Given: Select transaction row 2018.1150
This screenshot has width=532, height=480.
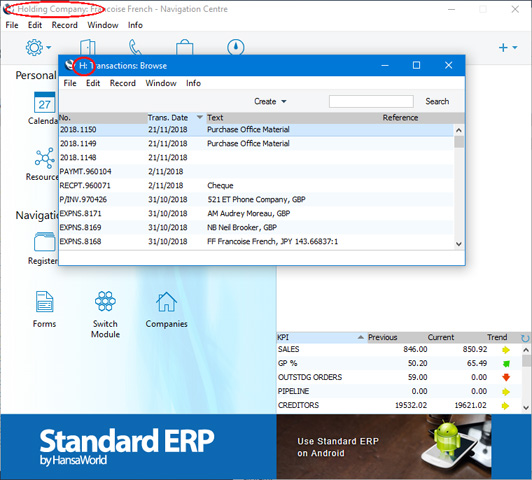Looking at the screenshot, I should point(256,130).
